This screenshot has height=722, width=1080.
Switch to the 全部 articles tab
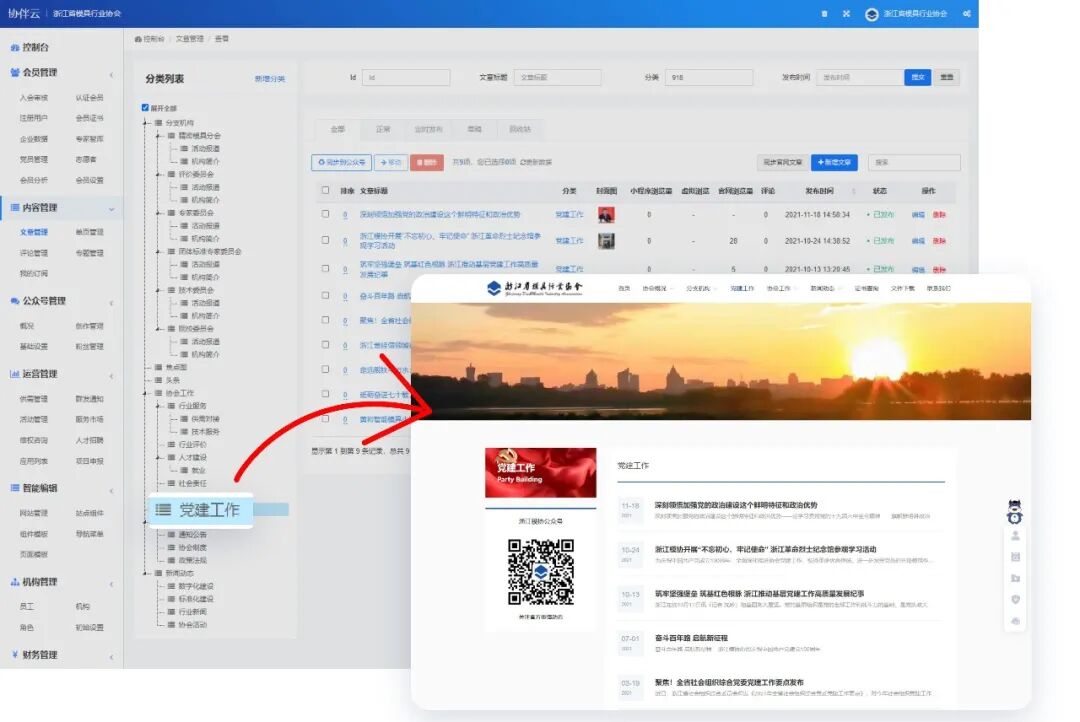pos(338,130)
